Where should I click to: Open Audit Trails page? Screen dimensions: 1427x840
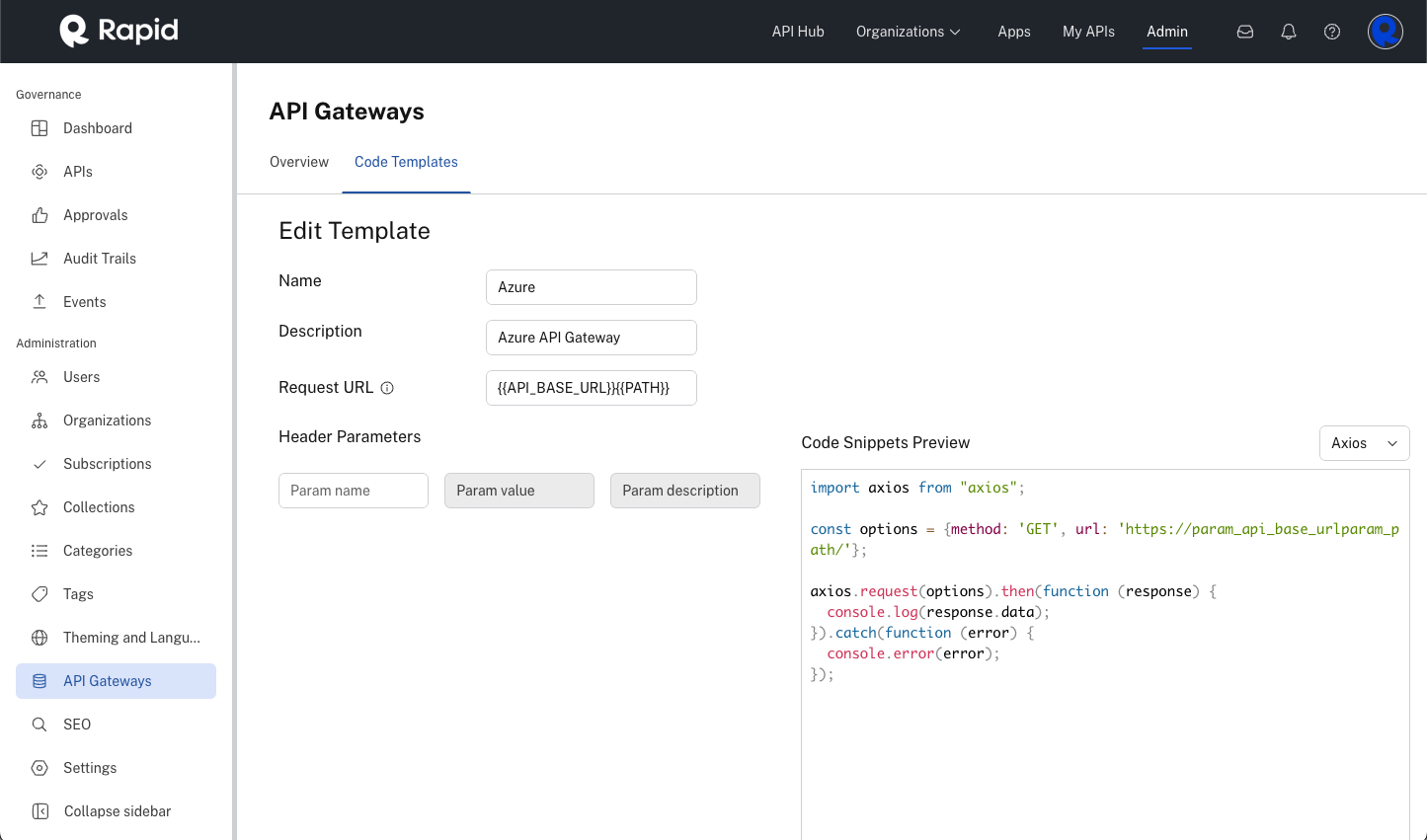[x=100, y=259]
